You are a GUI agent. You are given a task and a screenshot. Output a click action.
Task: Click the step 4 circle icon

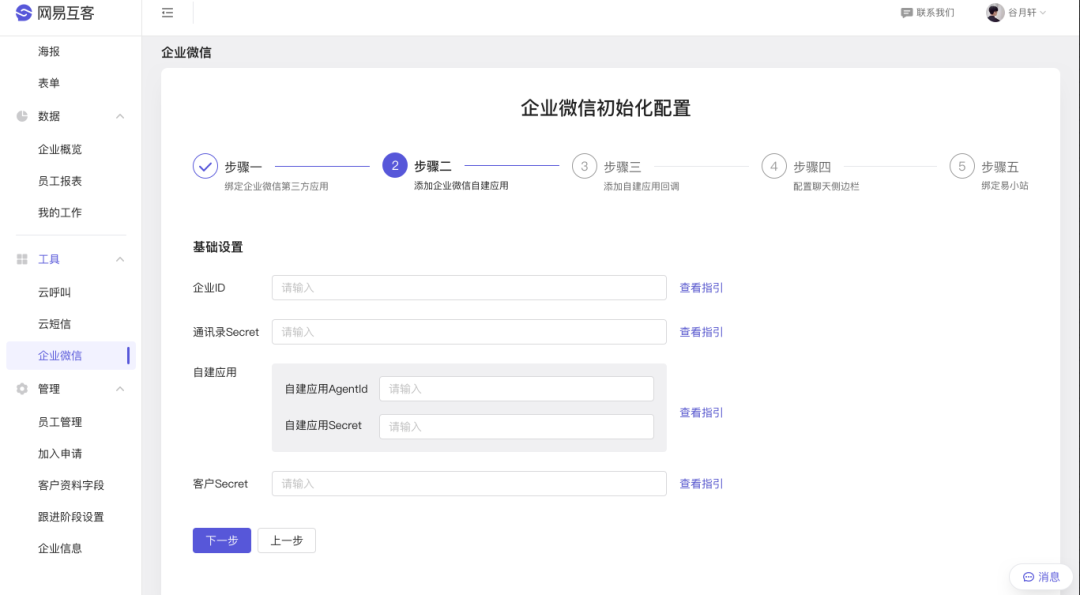(773, 166)
